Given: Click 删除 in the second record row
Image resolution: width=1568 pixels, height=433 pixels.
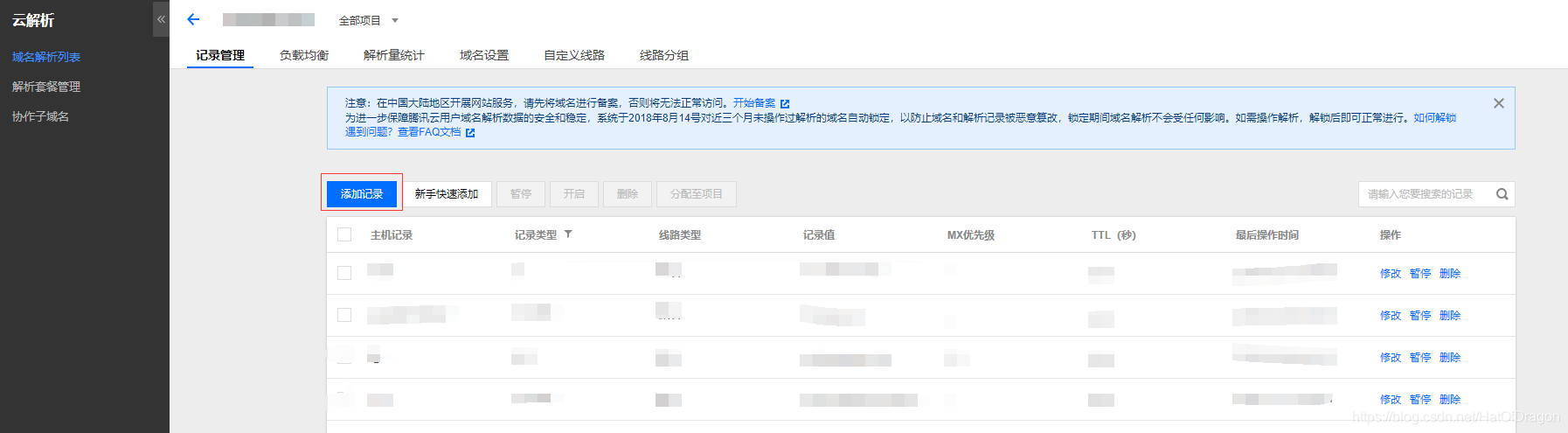Looking at the screenshot, I should pyautogui.click(x=1450, y=316).
